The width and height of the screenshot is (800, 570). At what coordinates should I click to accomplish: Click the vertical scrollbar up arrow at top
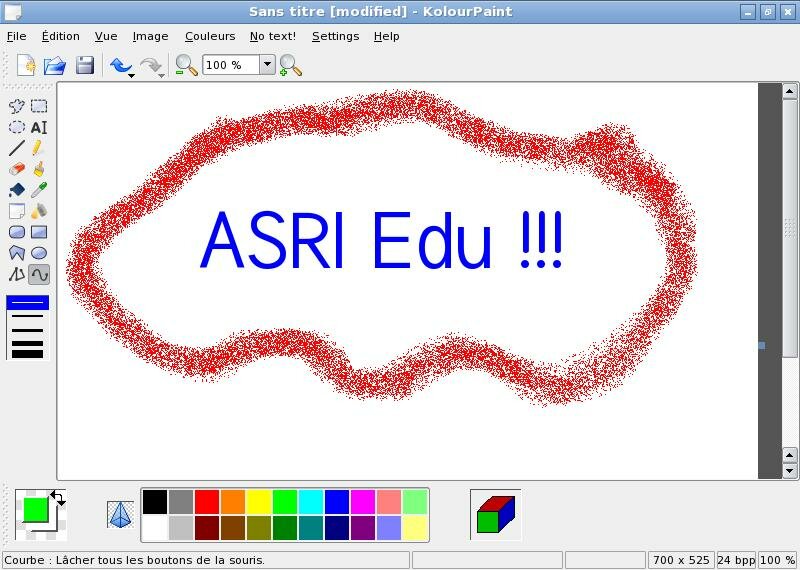pyautogui.click(x=789, y=91)
